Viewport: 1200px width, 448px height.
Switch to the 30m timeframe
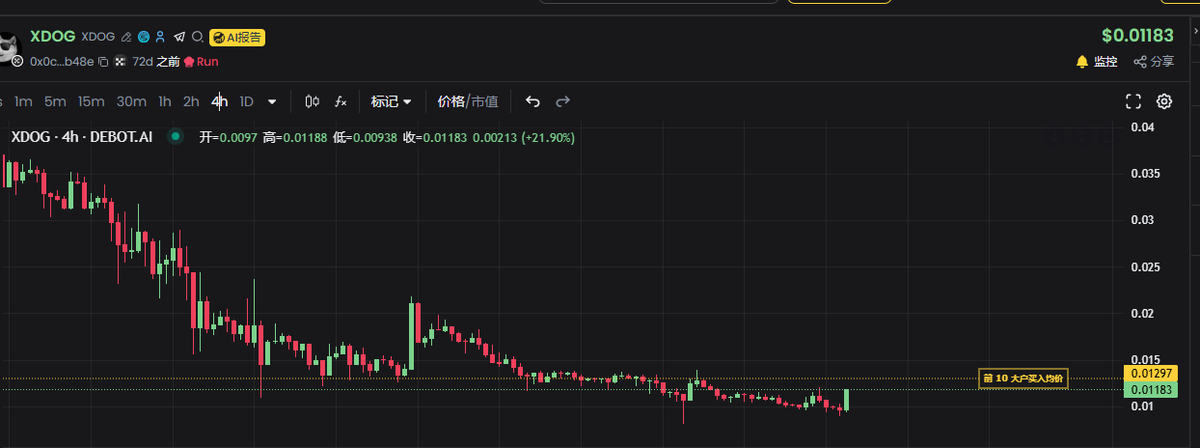(131, 101)
